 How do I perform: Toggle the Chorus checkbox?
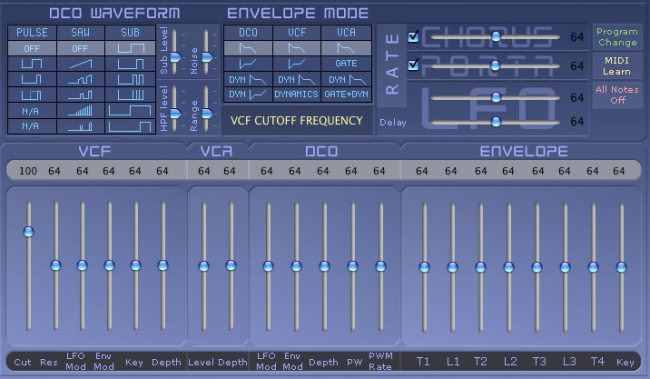click(x=413, y=37)
